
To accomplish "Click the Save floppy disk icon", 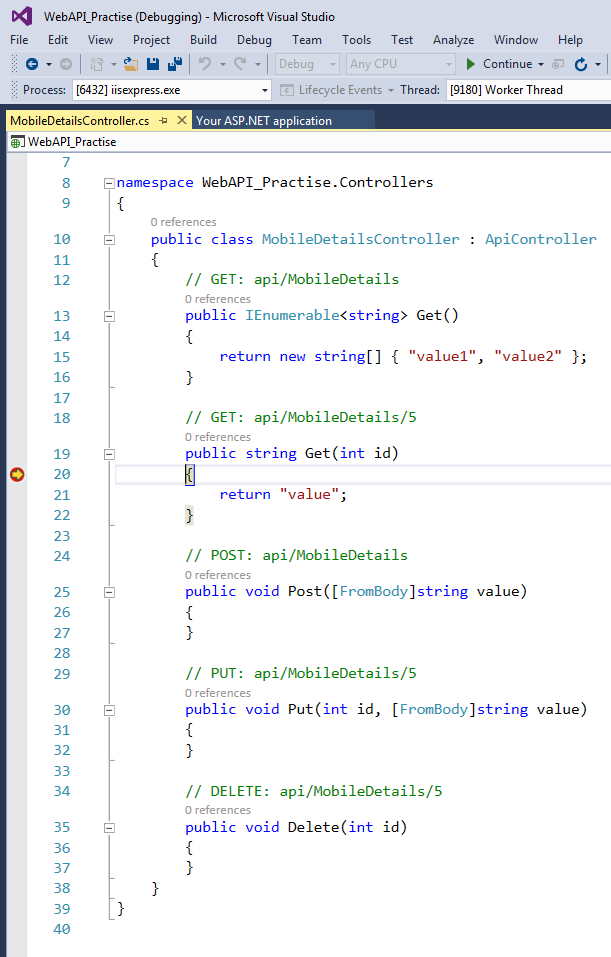I will click(x=153, y=64).
